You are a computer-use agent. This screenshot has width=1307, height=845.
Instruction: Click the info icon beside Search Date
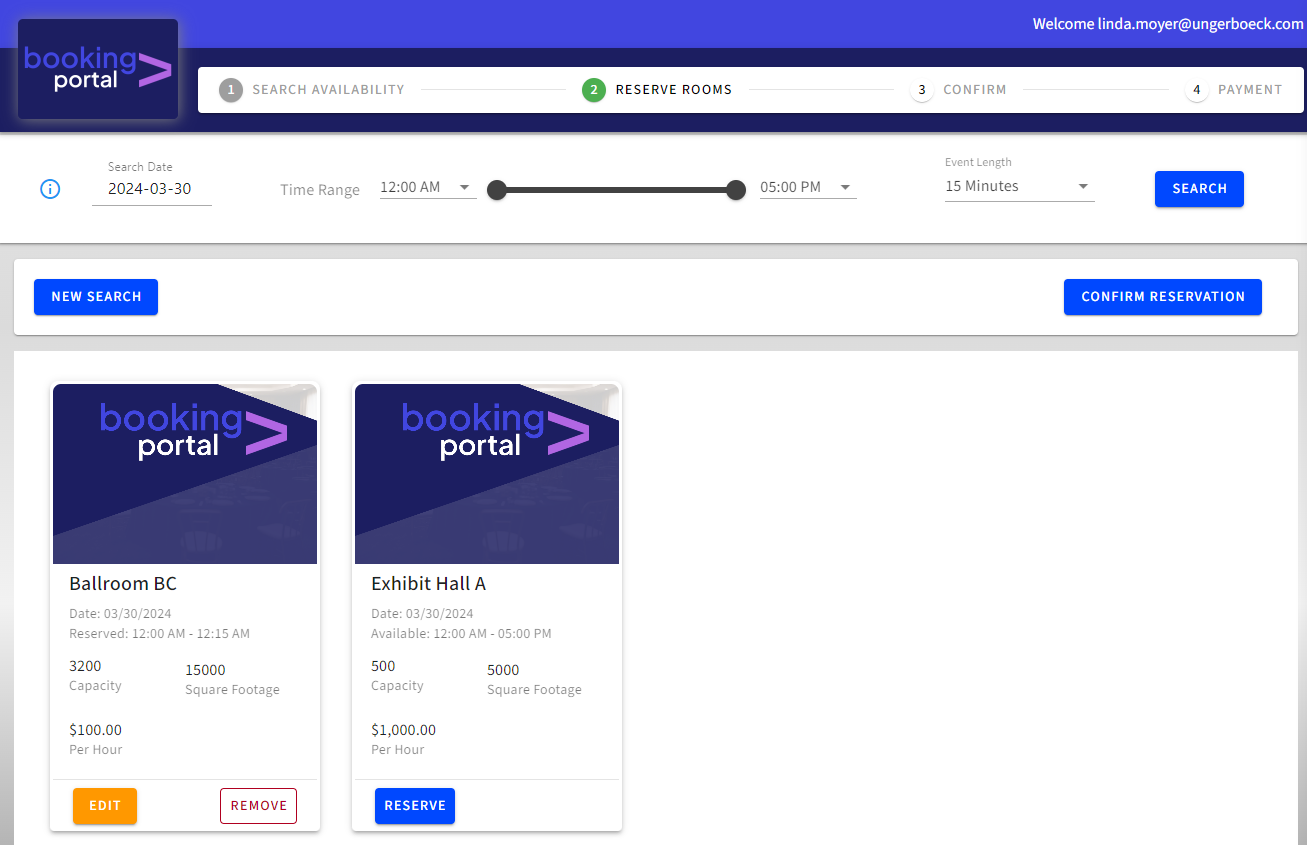(50, 188)
